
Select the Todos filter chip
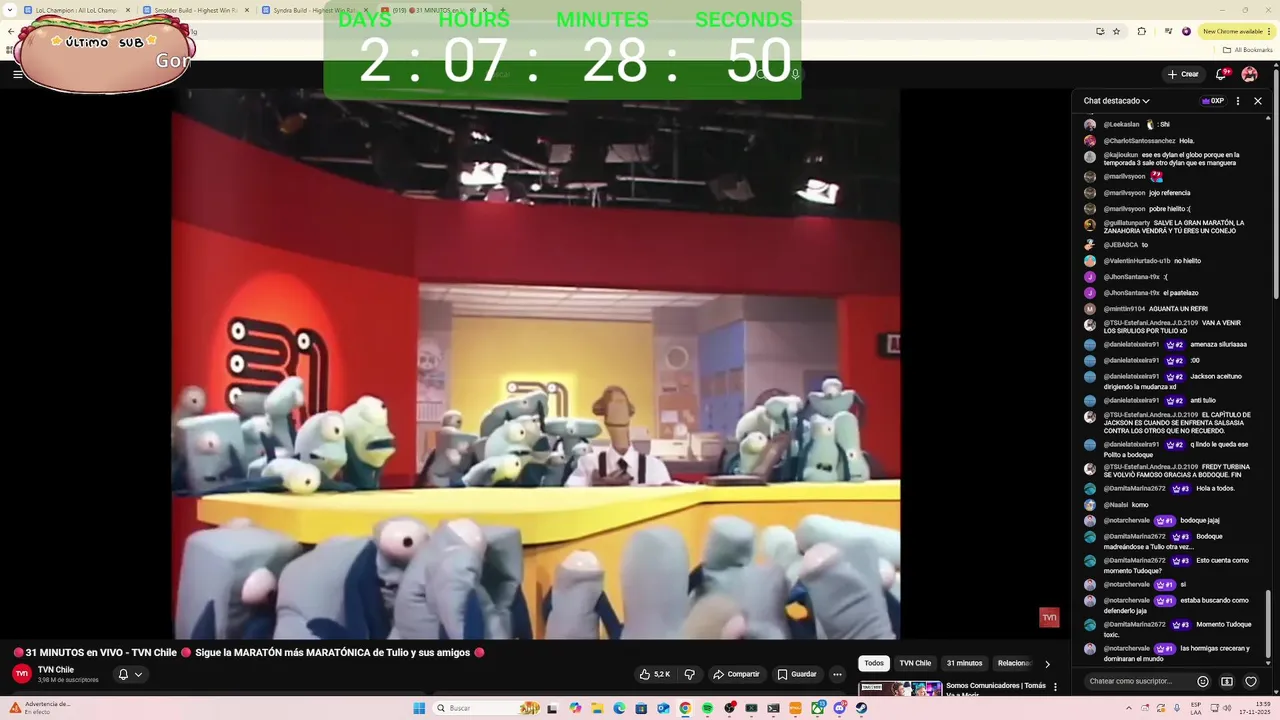point(874,663)
